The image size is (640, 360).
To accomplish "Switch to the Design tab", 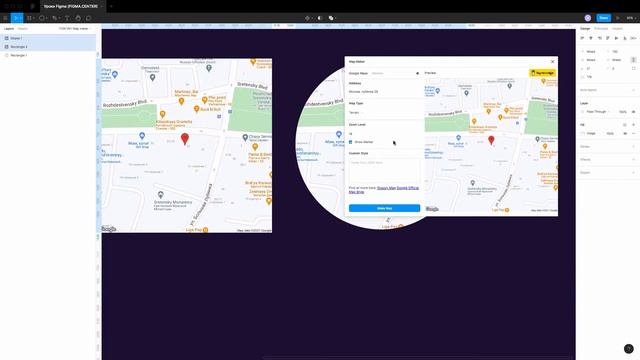I will point(585,29).
